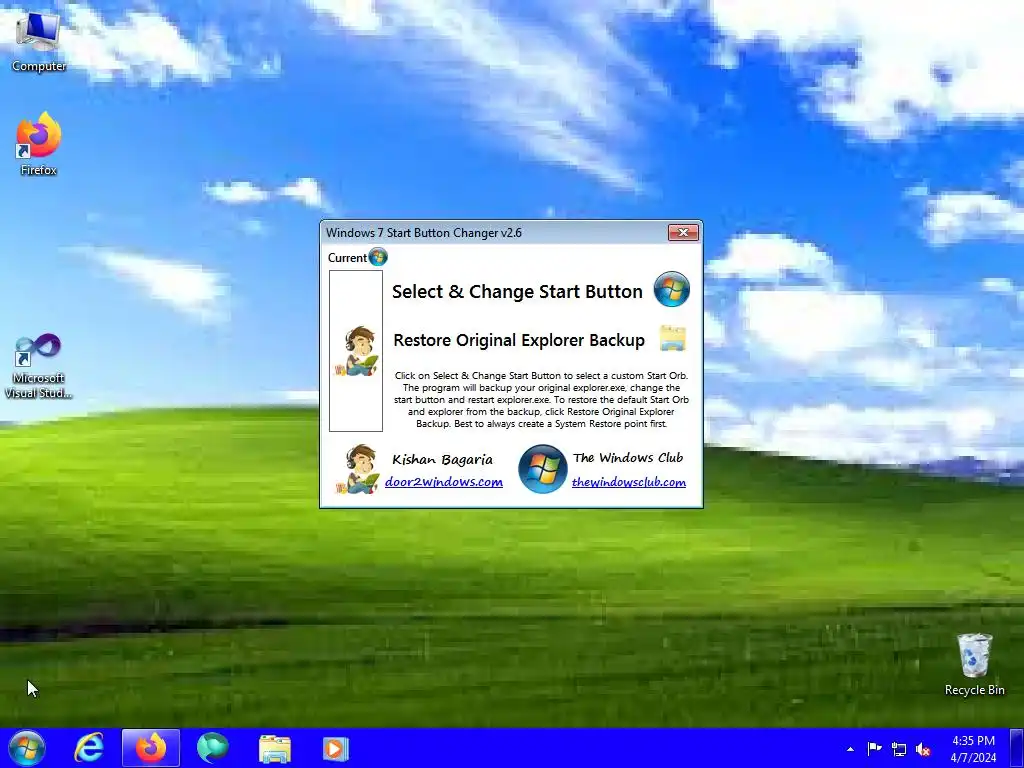Launch Internet Explorer from the taskbar
This screenshot has height=768, width=1024.
click(89, 748)
